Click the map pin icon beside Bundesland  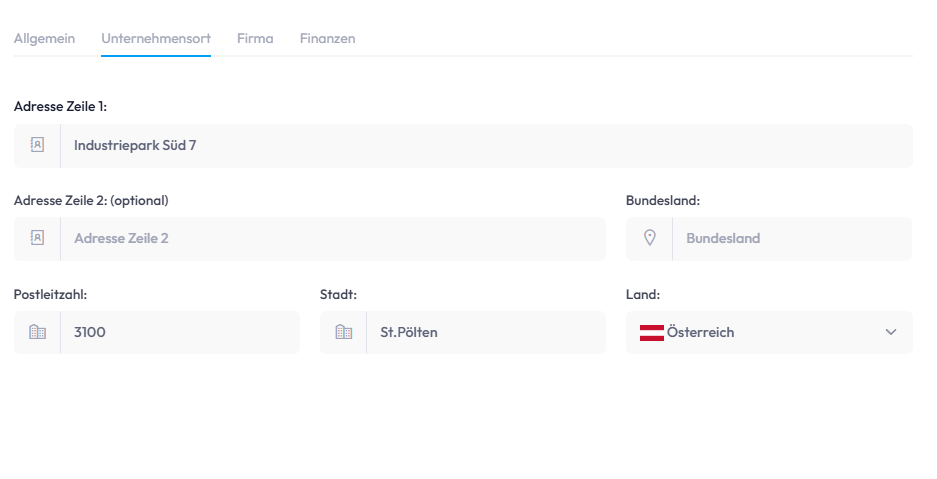[649, 238]
